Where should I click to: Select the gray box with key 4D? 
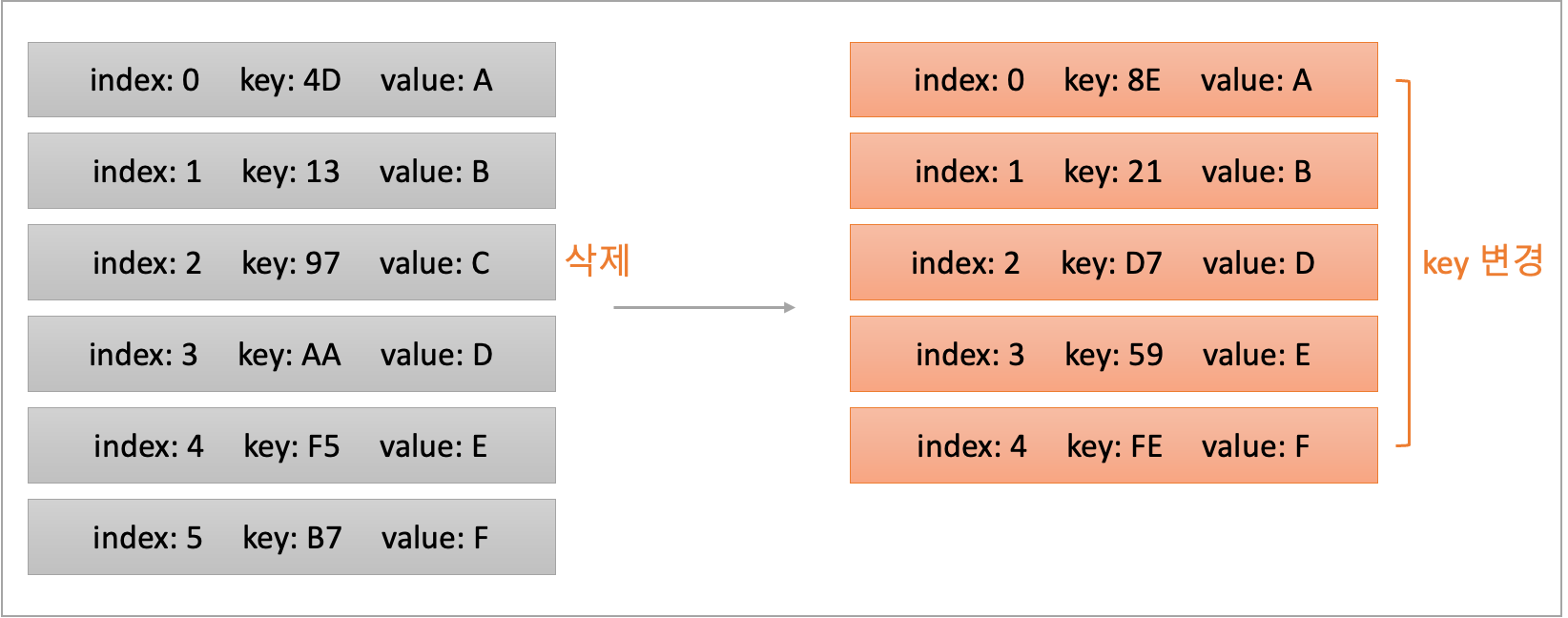click(x=292, y=80)
